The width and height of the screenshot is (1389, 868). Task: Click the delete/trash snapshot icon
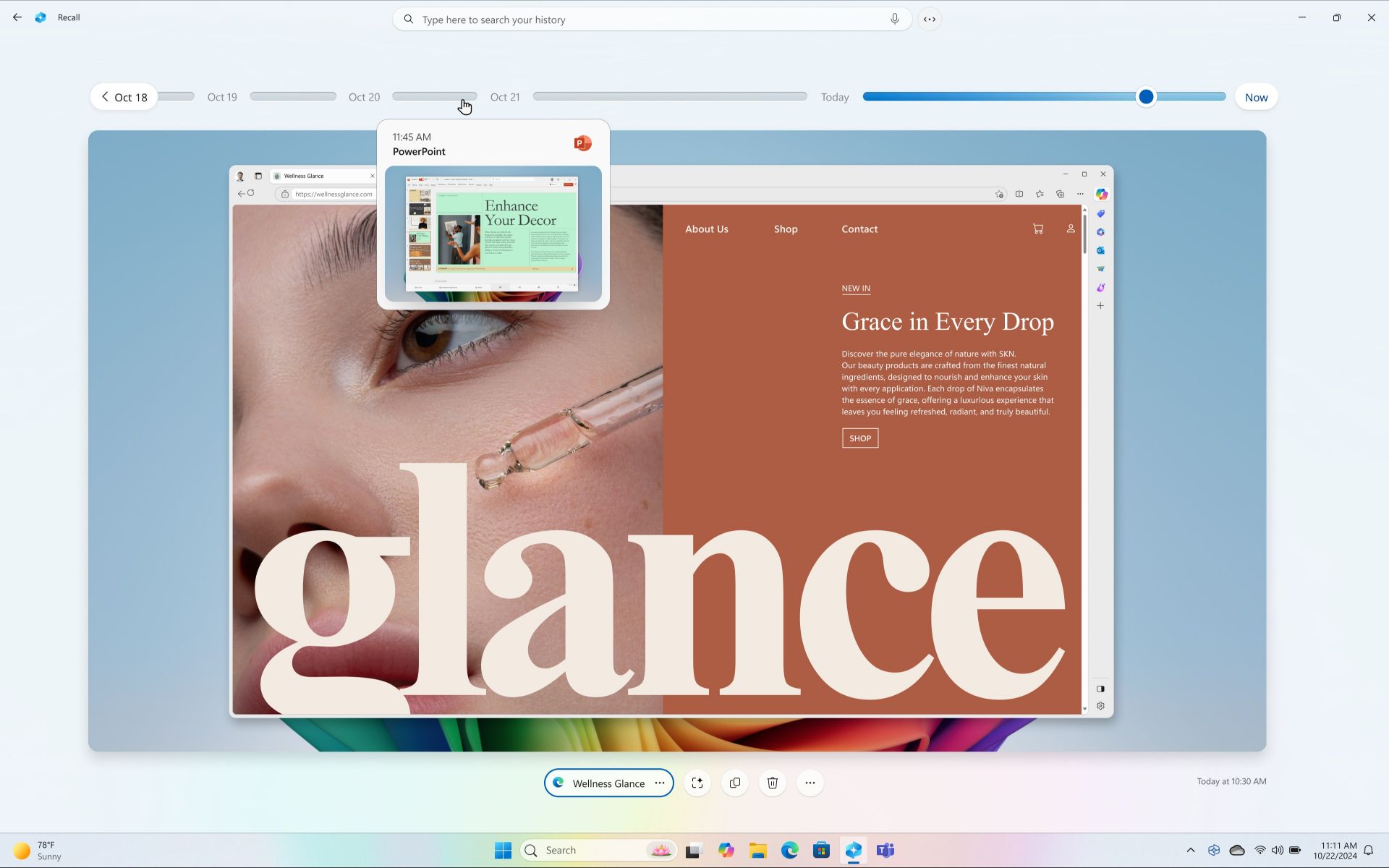[772, 783]
